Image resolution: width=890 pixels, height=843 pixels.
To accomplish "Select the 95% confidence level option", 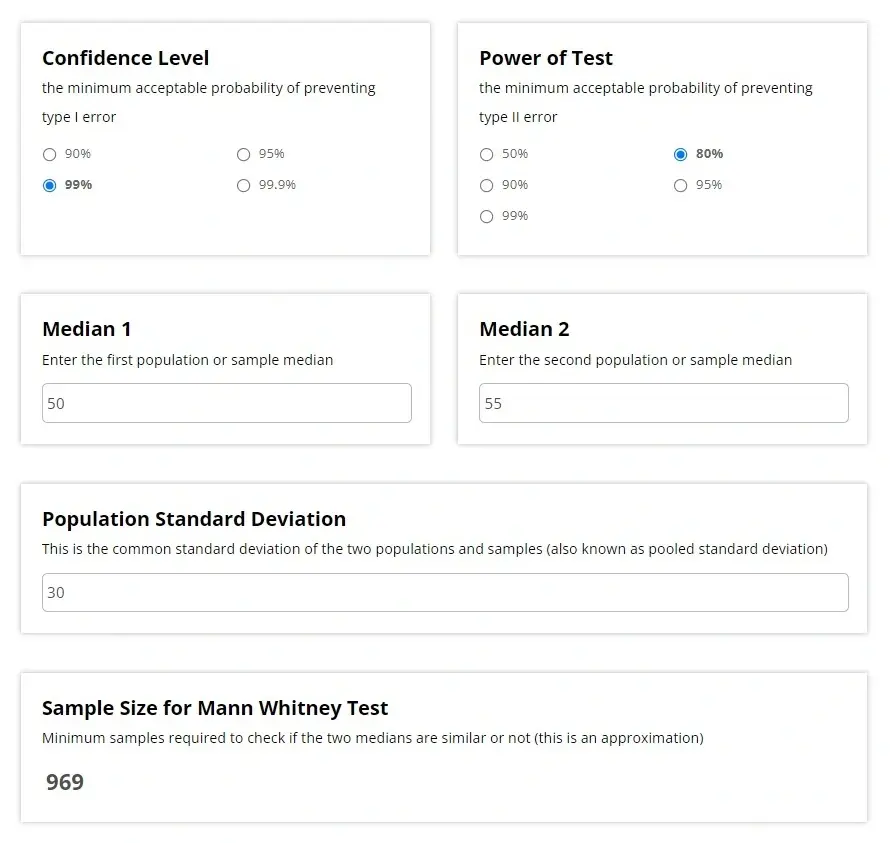I will click(x=244, y=154).
